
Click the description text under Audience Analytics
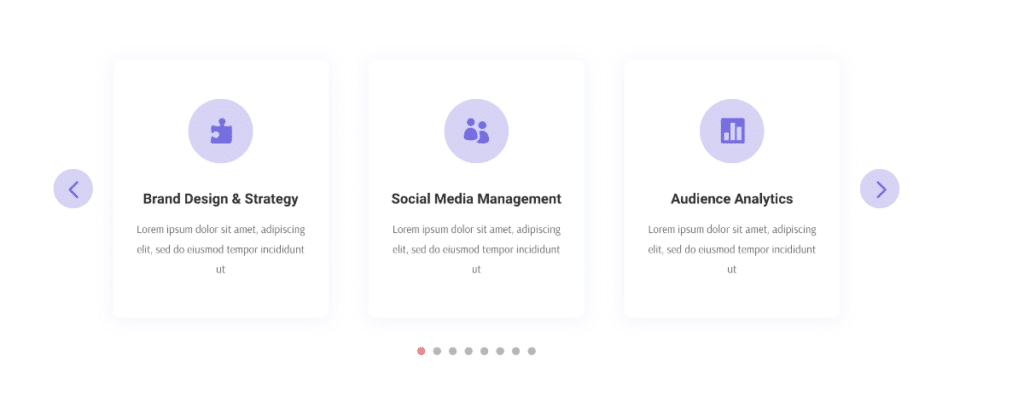tap(732, 249)
